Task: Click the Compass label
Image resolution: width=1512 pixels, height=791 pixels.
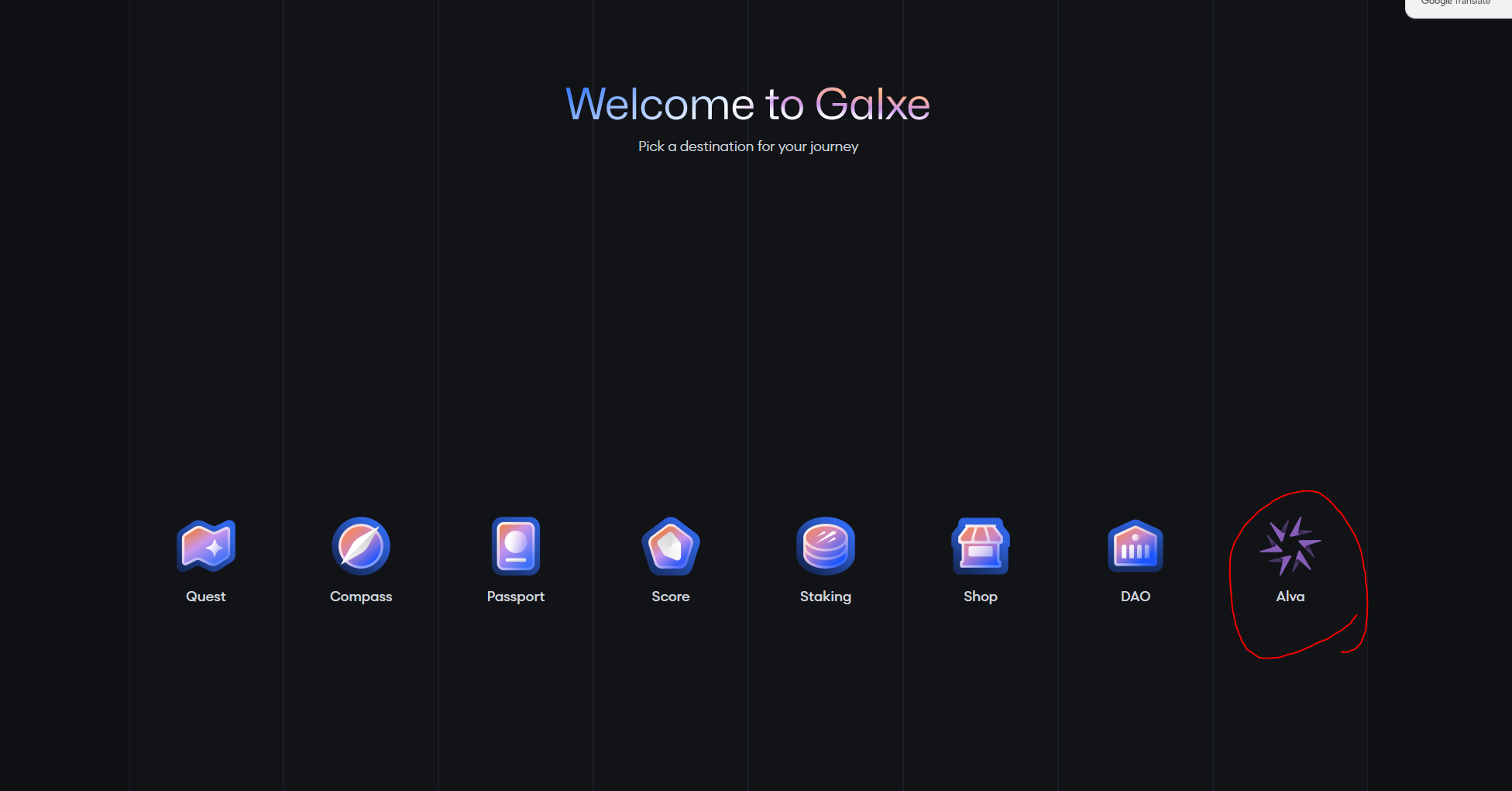Action: point(361,597)
